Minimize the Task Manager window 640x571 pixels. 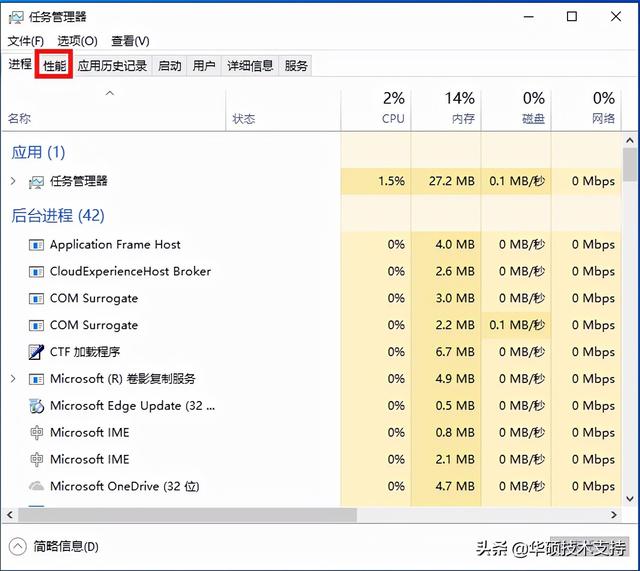[529, 17]
